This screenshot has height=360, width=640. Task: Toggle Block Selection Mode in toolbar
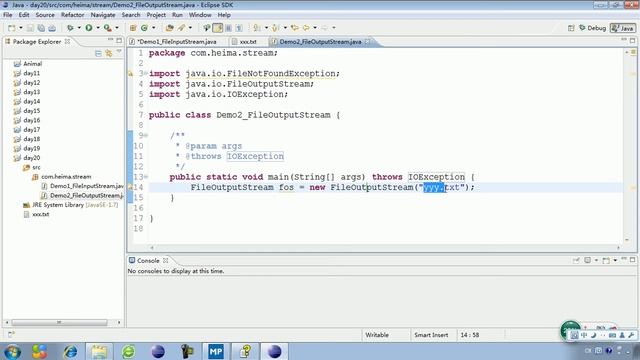point(229,28)
